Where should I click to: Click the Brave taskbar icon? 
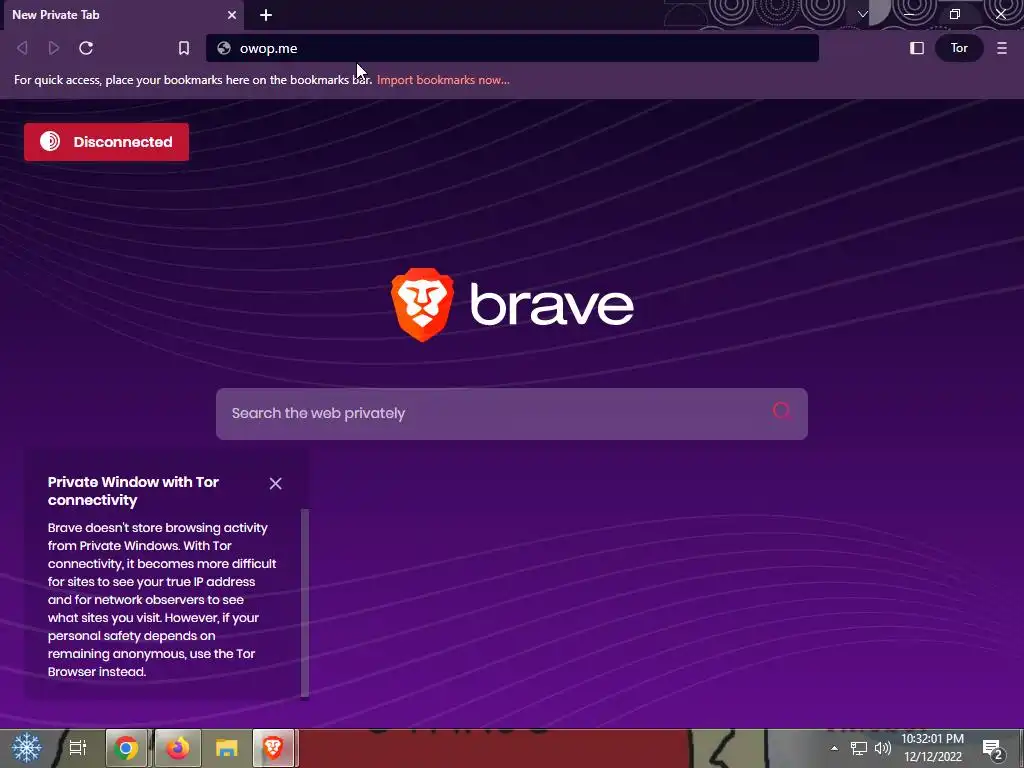(x=274, y=748)
